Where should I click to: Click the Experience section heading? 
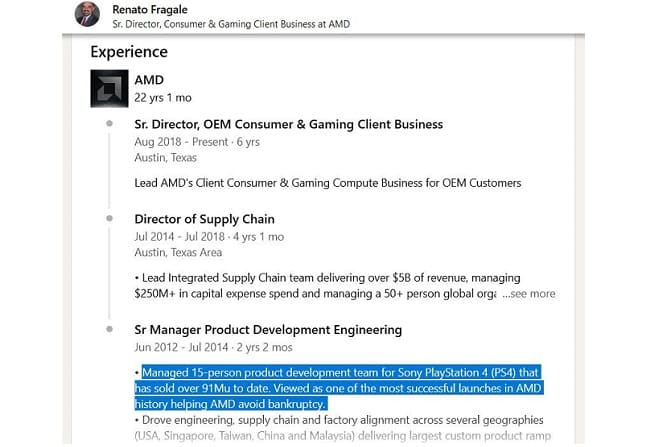pos(129,52)
